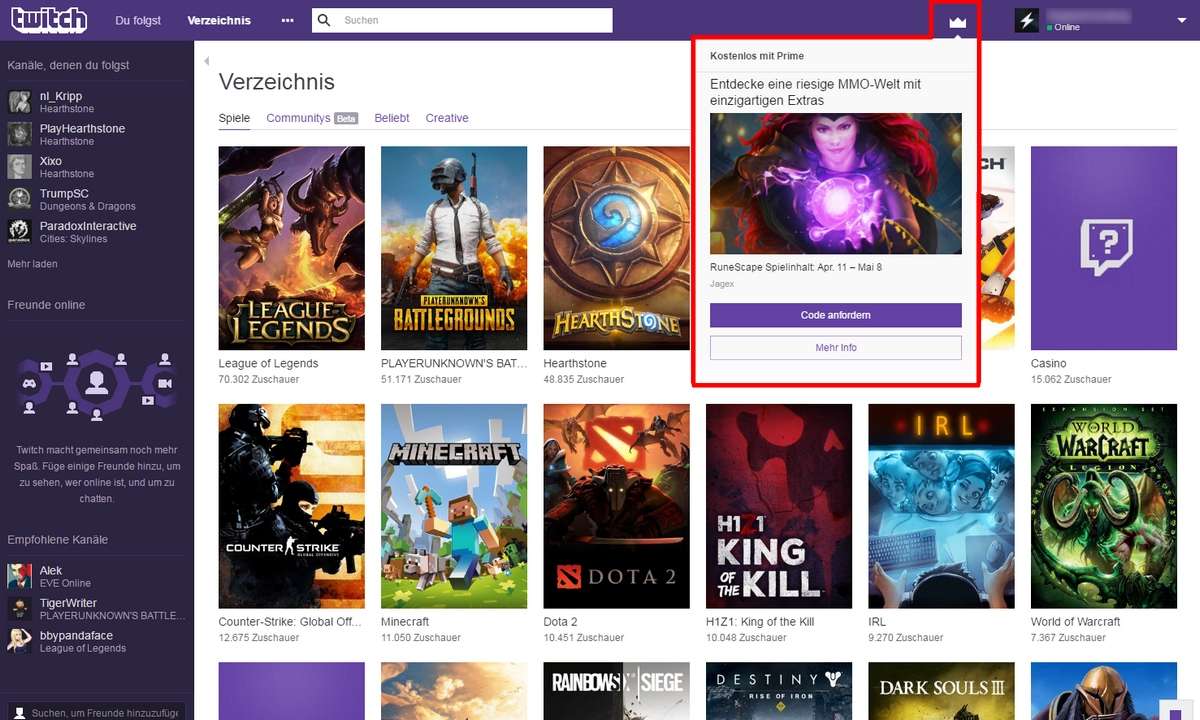Click the Code anfordern button

click(x=836, y=315)
